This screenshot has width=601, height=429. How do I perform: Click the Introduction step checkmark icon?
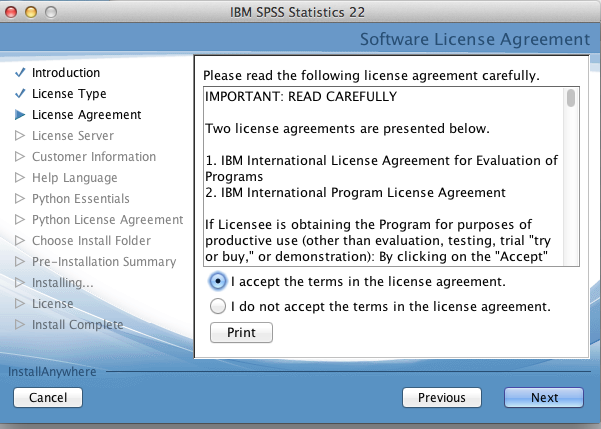[x=20, y=72]
